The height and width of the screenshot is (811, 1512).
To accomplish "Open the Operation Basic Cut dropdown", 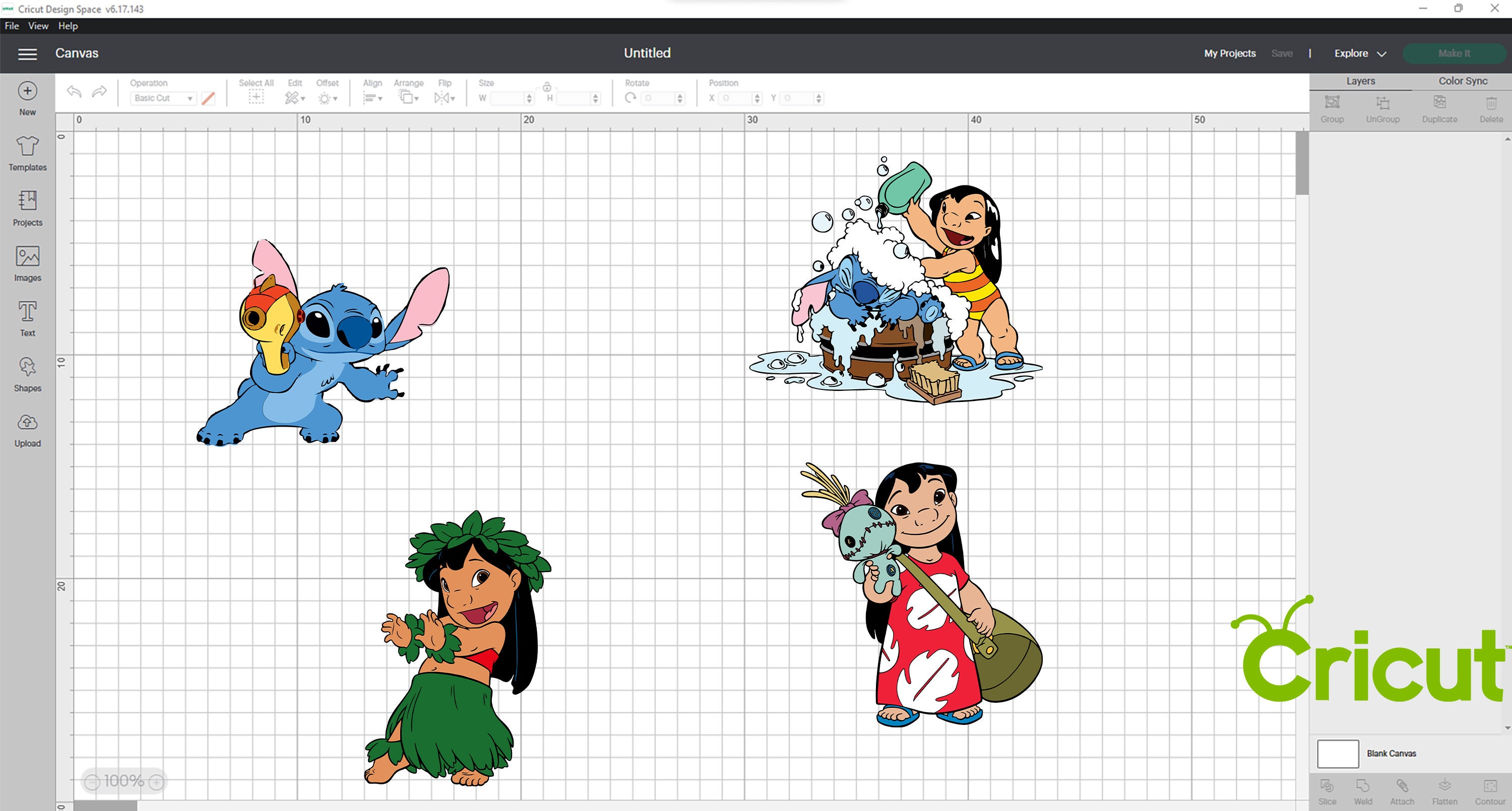I will tap(163, 98).
